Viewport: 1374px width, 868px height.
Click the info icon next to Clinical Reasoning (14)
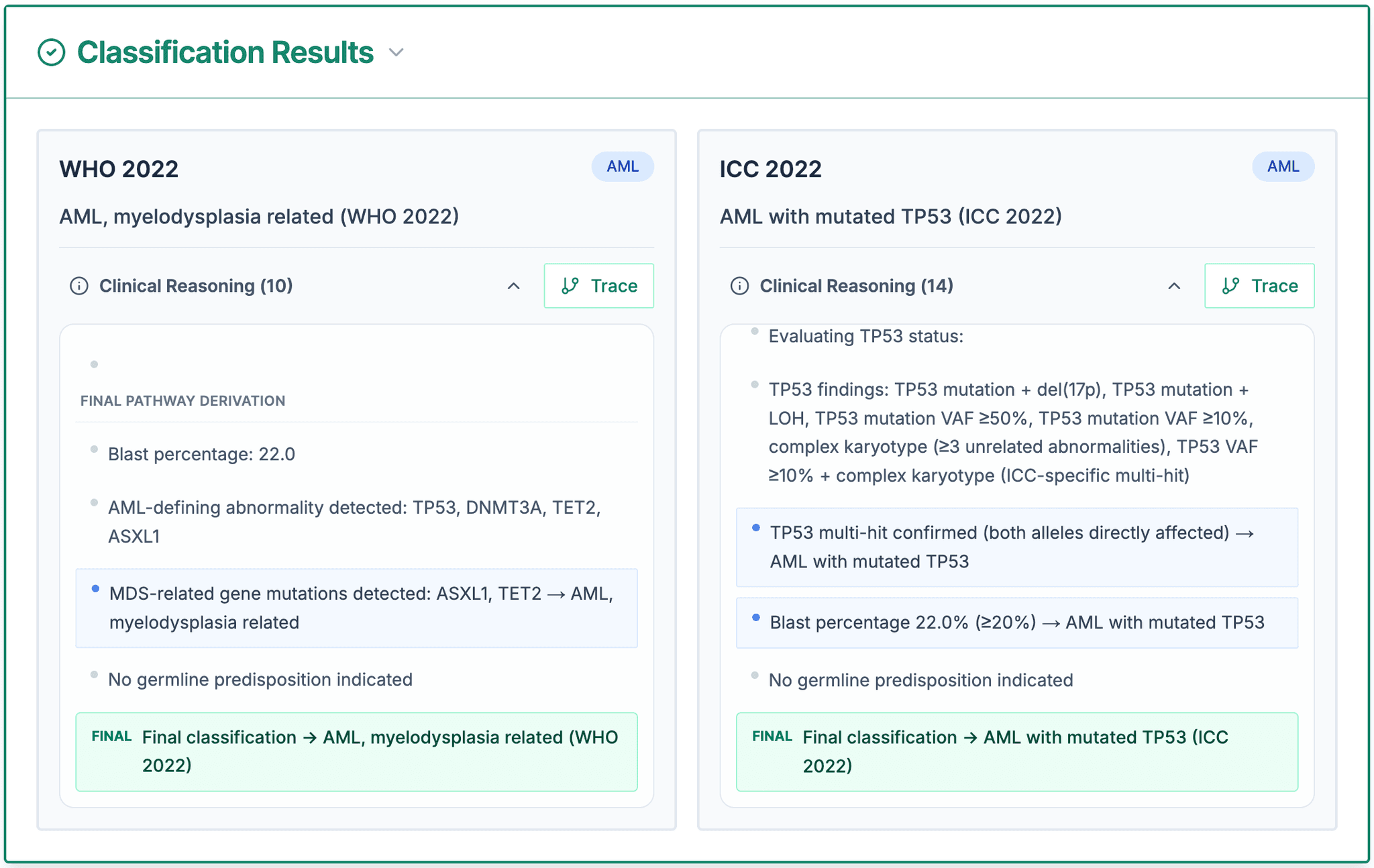coord(739,286)
